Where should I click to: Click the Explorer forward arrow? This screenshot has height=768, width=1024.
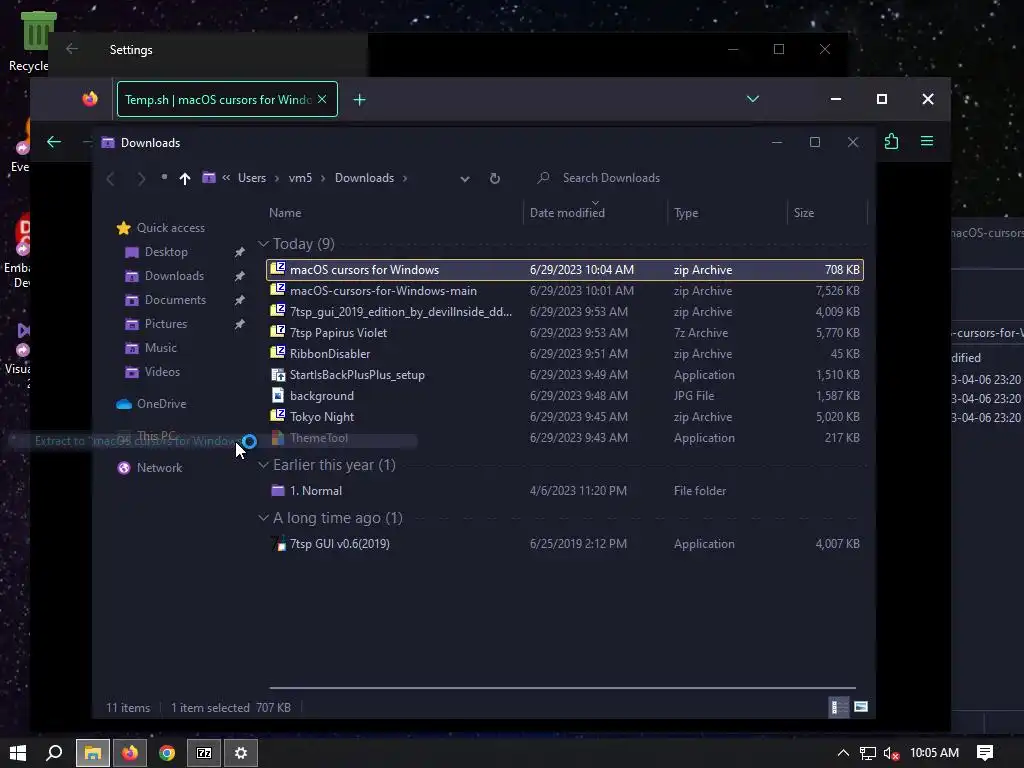[140, 178]
